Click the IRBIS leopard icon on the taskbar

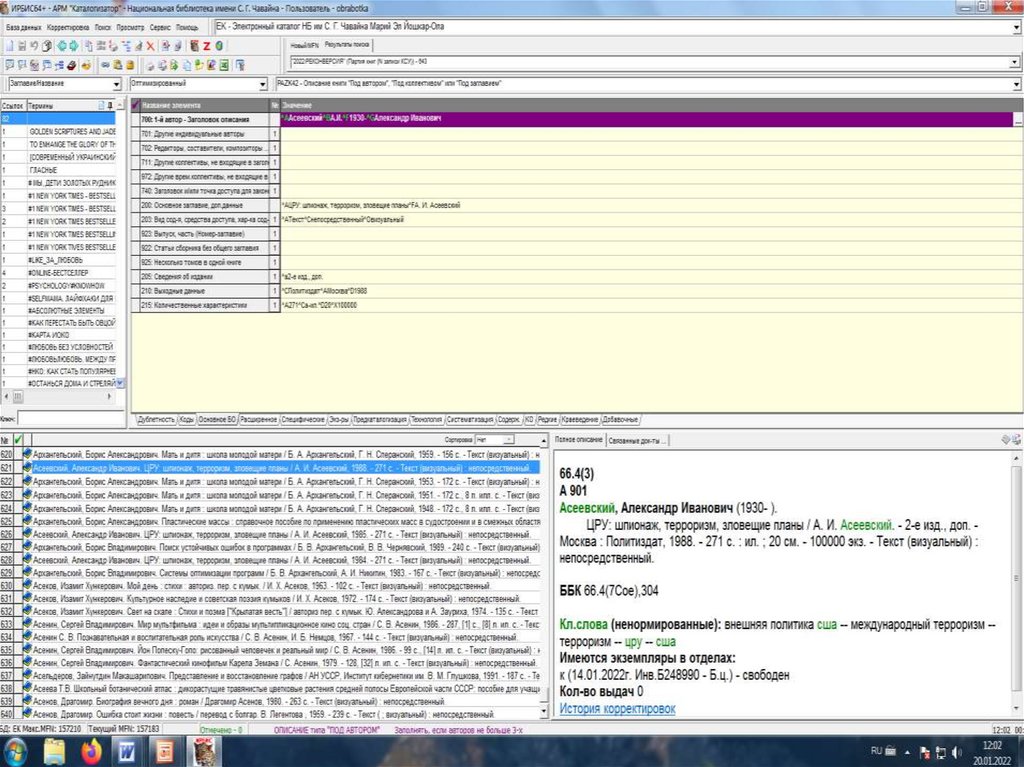[x=204, y=751]
